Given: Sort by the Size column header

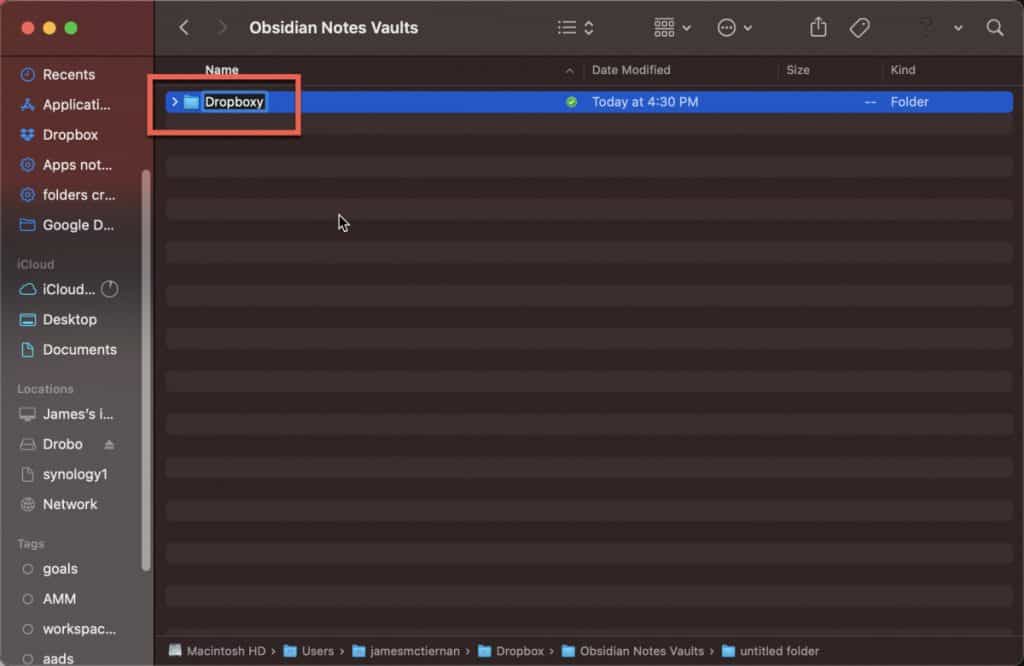Looking at the screenshot, I should [x=797, y=70].
